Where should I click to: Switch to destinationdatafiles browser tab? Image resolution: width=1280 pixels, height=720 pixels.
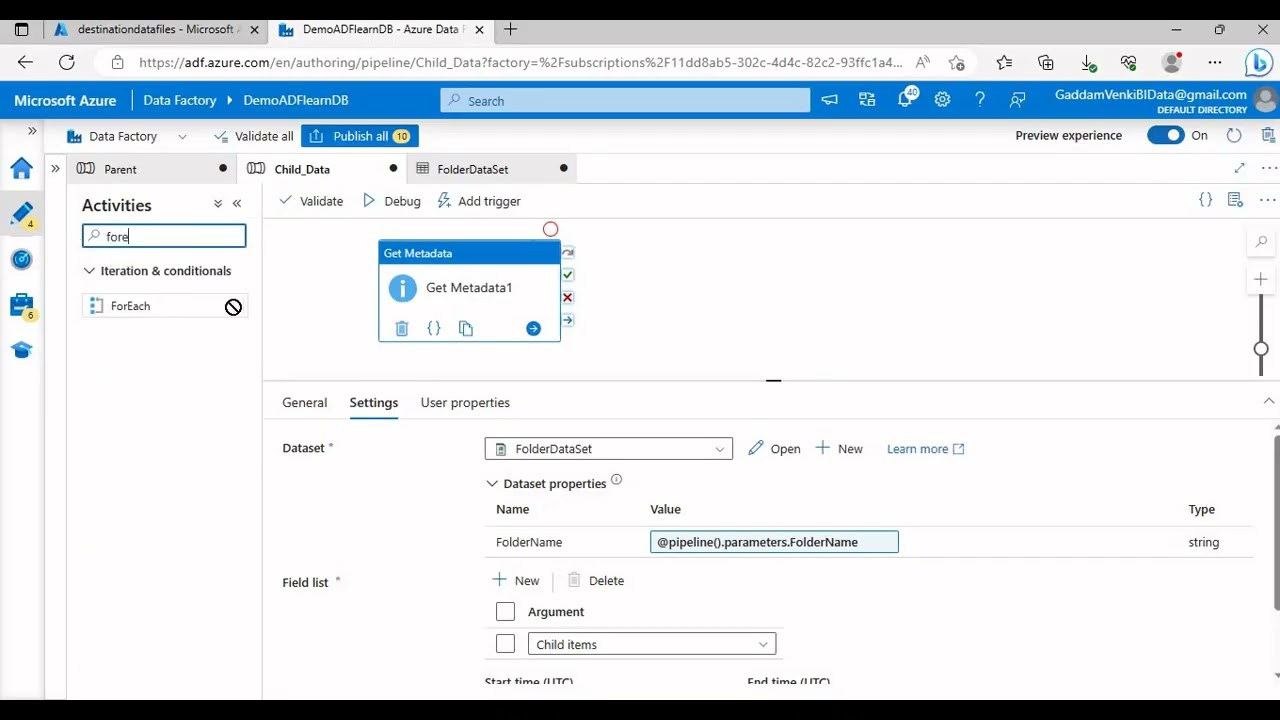point(156,29)
